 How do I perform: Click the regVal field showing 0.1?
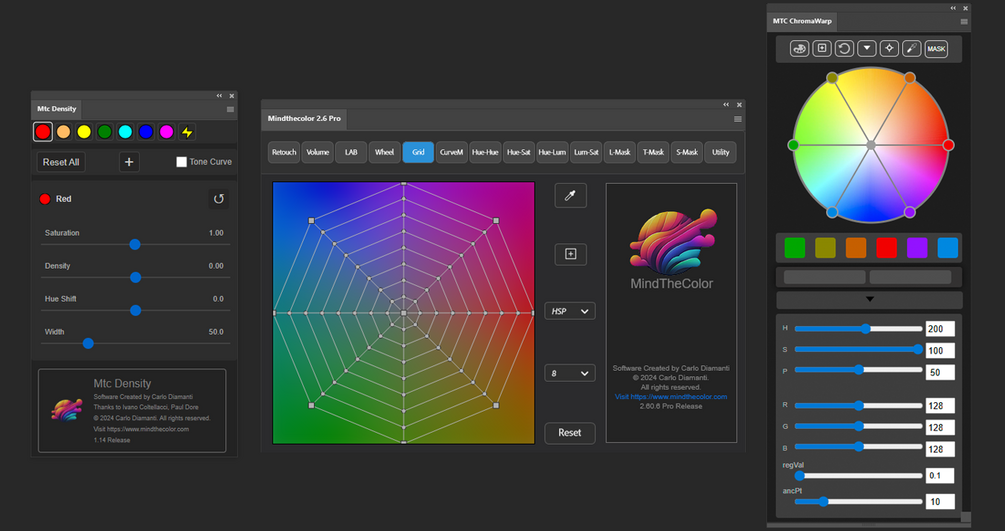(940, 476)
